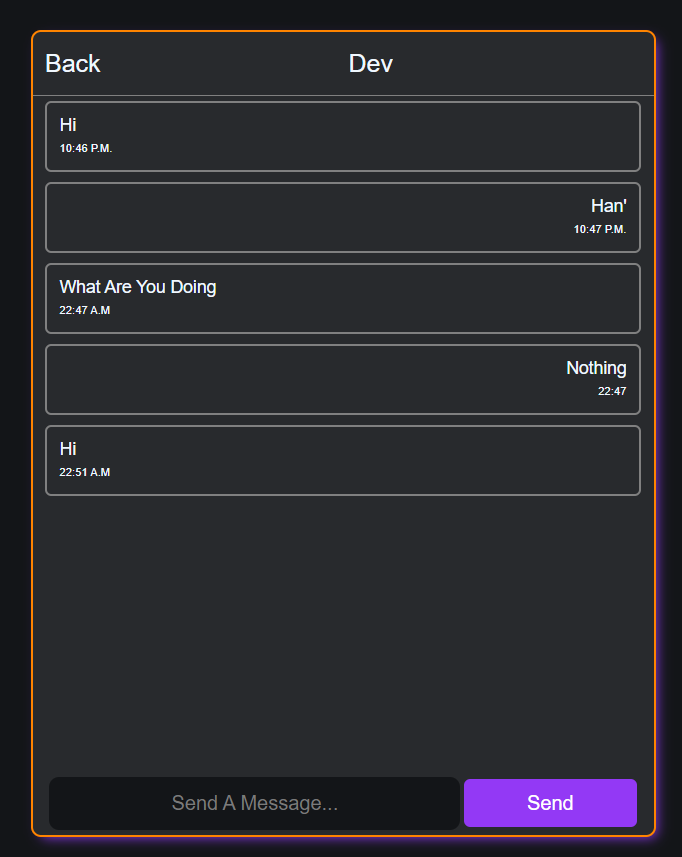Select the first Hi message bubble

[x=343, y=136]
